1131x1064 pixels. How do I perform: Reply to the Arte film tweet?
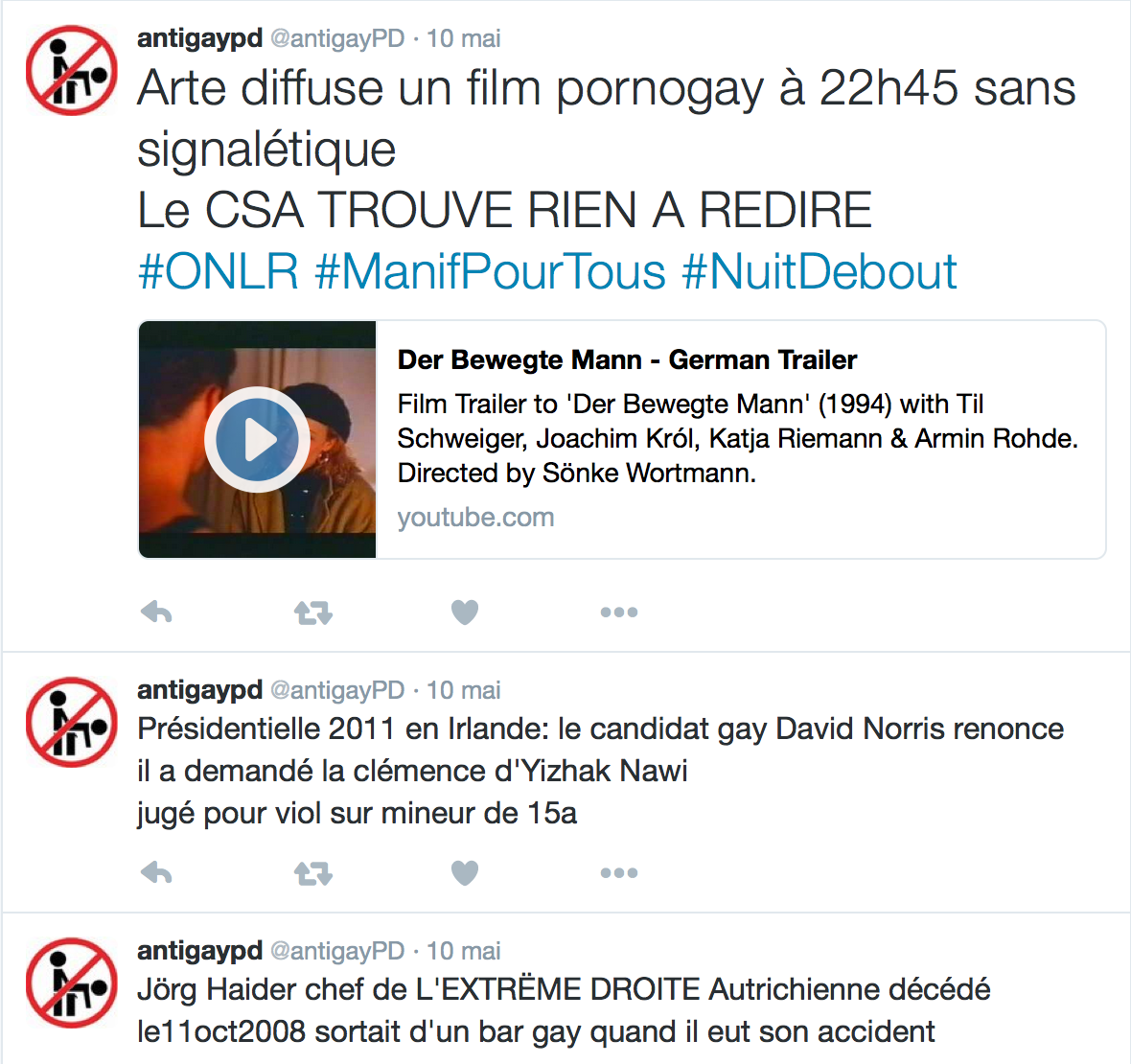coord(156,613)
